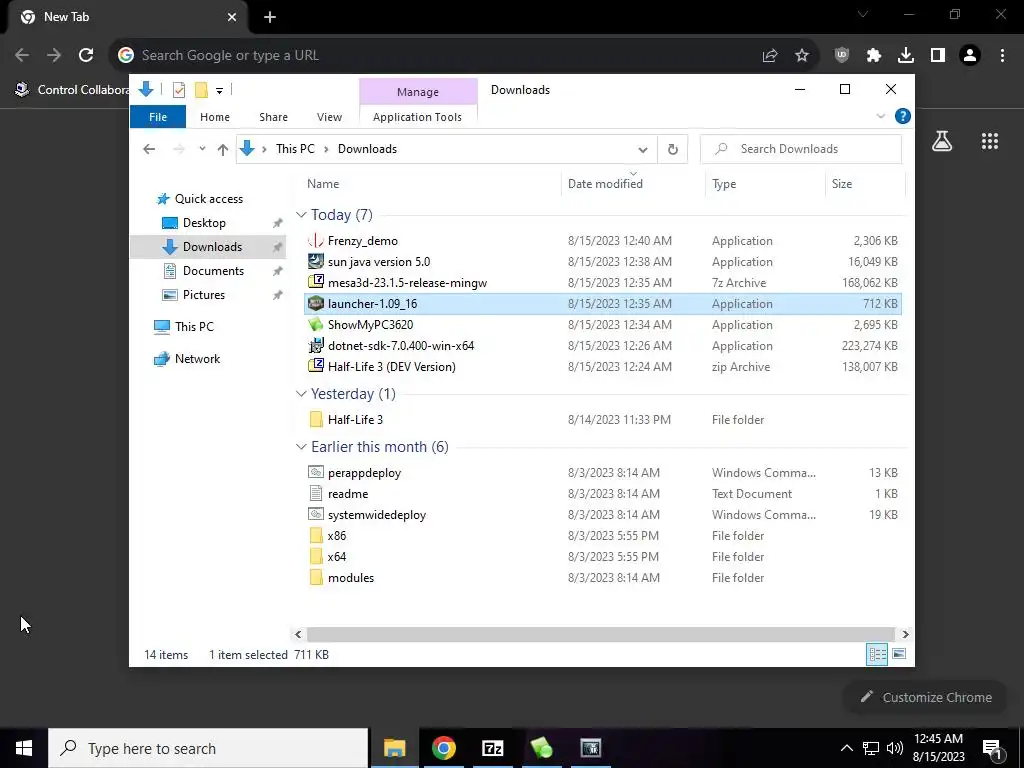Open the View ribbon tab
Screen dimensions: 1024x768
point(329,117)
